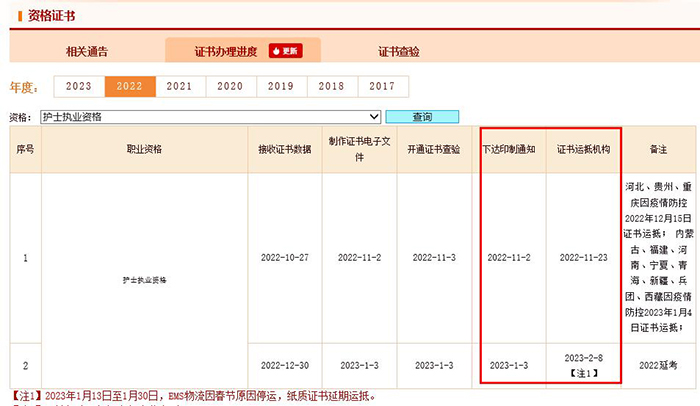Click the 2023-1-3 cell under 开通证书查验
This screenshot has height=406, width=700.
[x=434, y=365]
